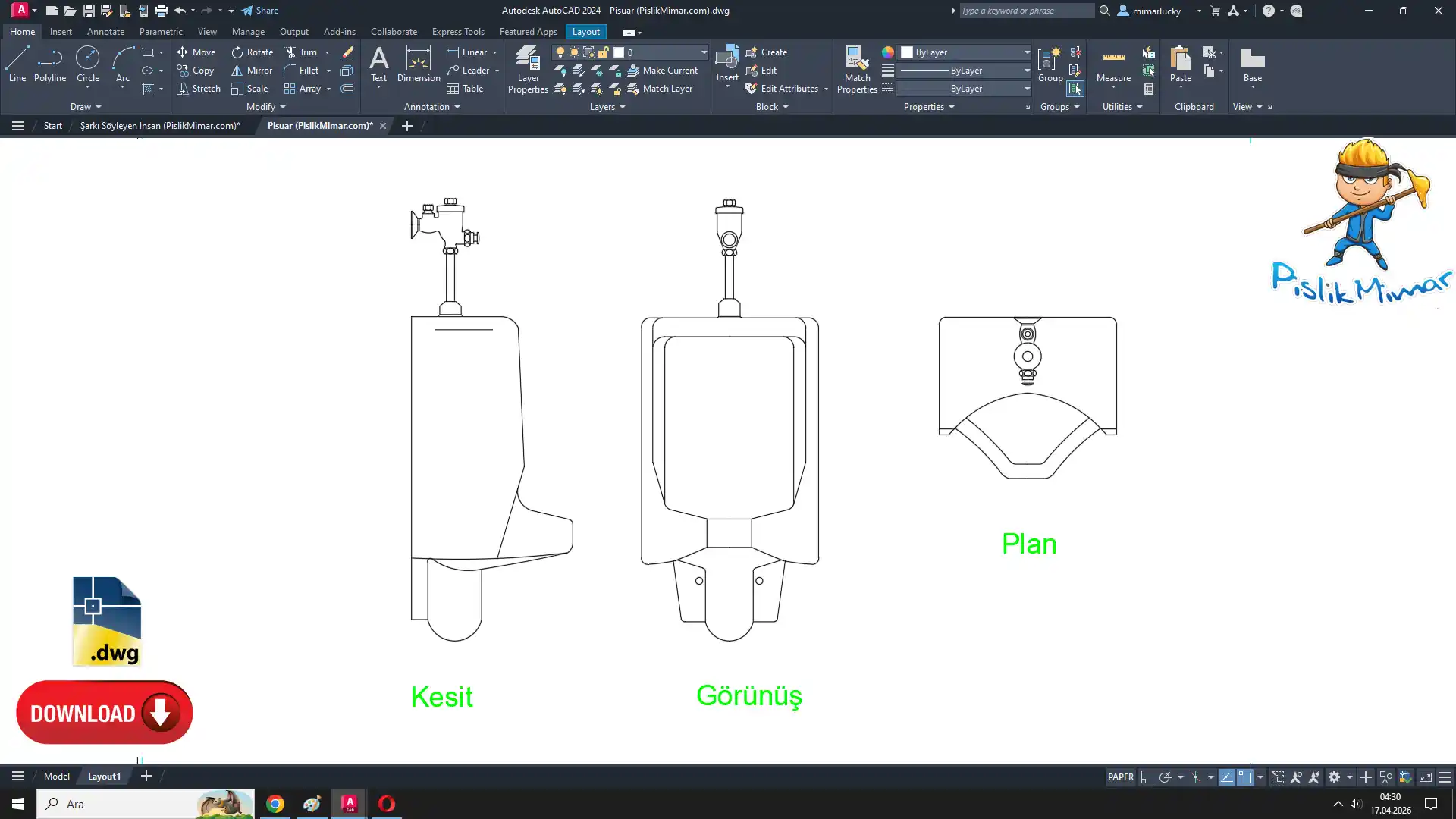
Task: Select the Polyline tool
Action: click(49, 64)
